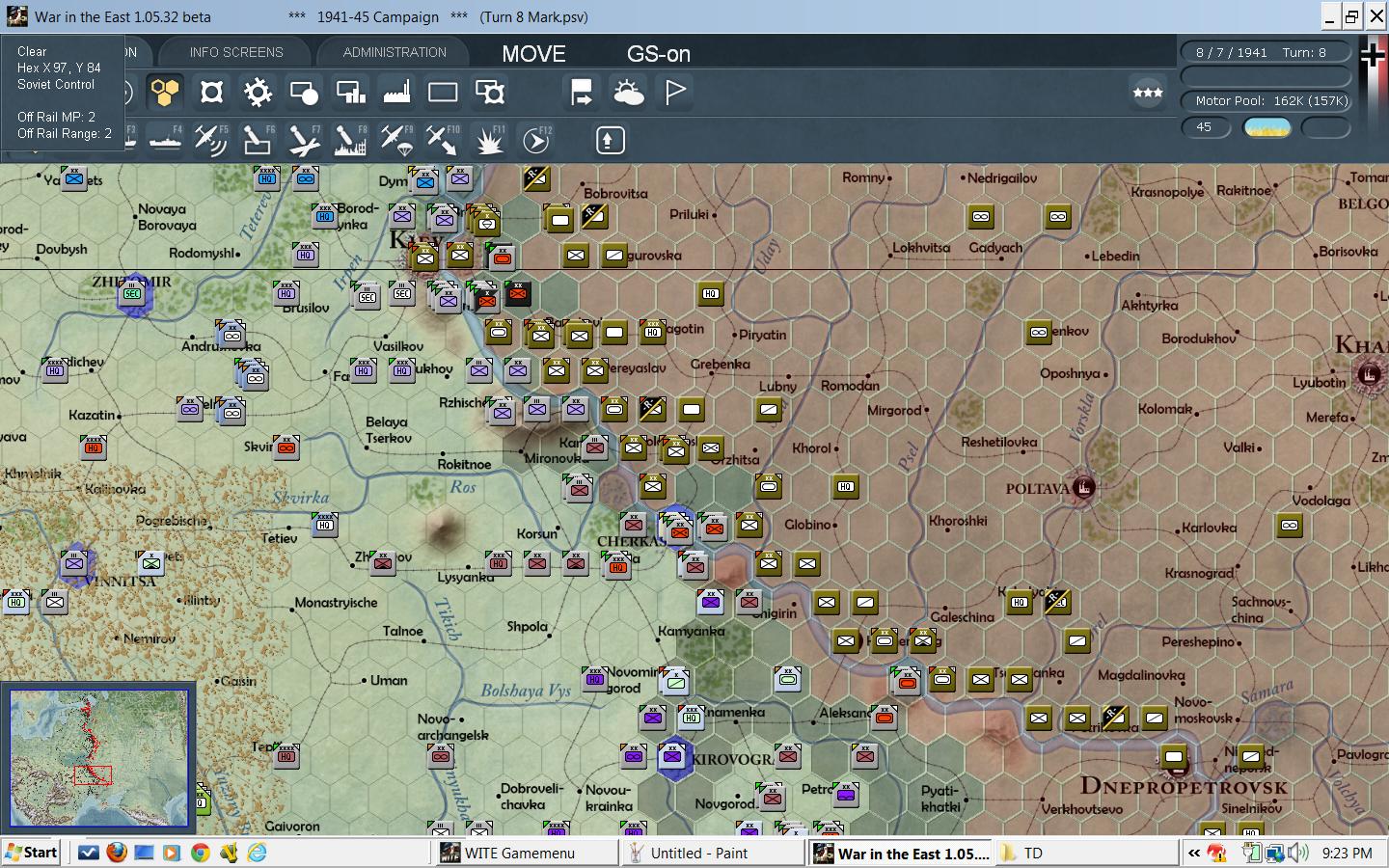This screenshot has width=1389, height=868.
Task: Launch Chrome from quick launch
Action: pyautogui.click(x=200, y=853)
